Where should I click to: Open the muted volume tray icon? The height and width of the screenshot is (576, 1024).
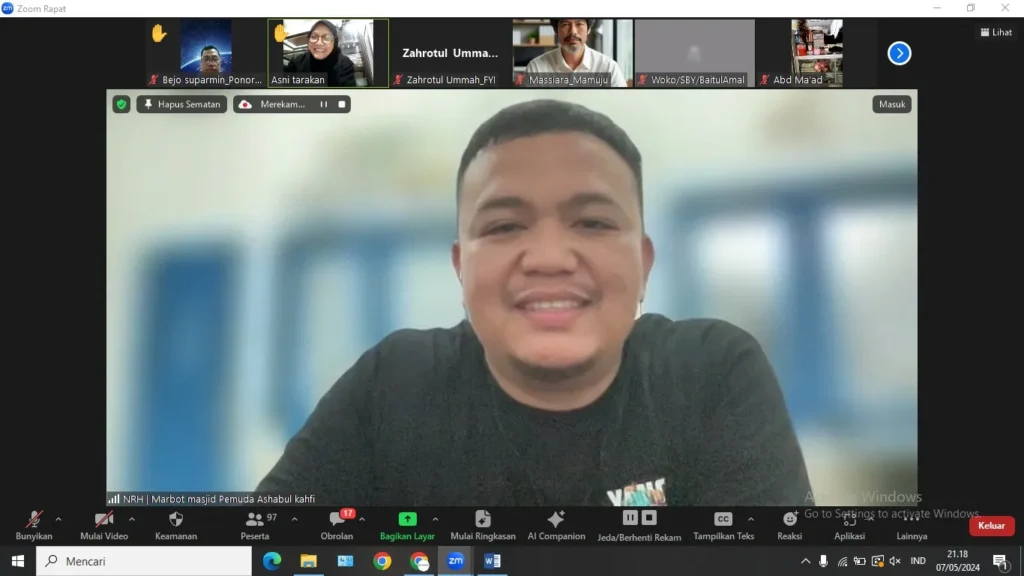(895, 561)
